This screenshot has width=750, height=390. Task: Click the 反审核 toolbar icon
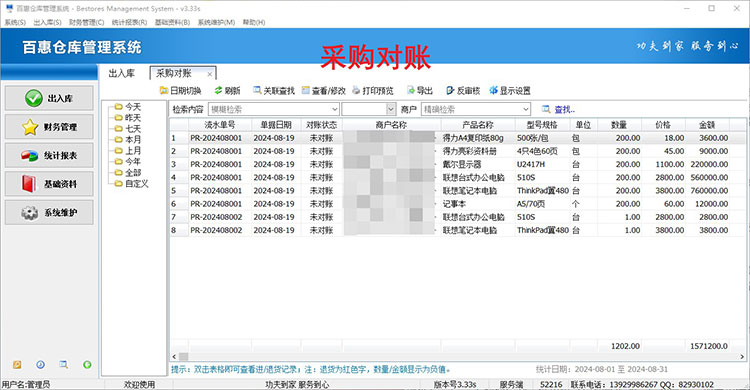click(x=450, y=90)
